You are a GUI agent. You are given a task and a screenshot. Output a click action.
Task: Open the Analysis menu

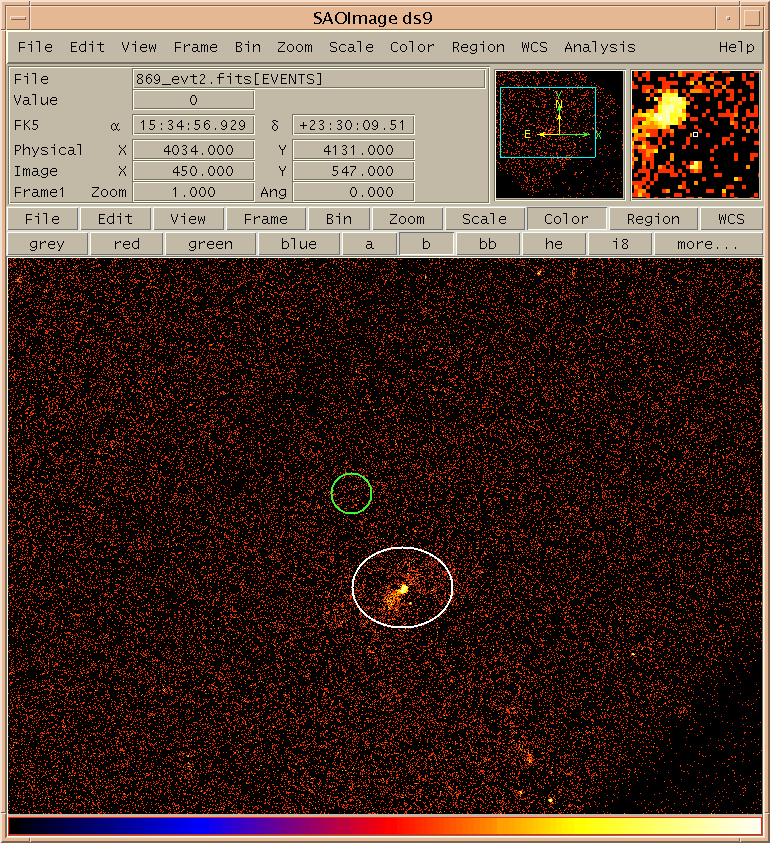[600, 47]
